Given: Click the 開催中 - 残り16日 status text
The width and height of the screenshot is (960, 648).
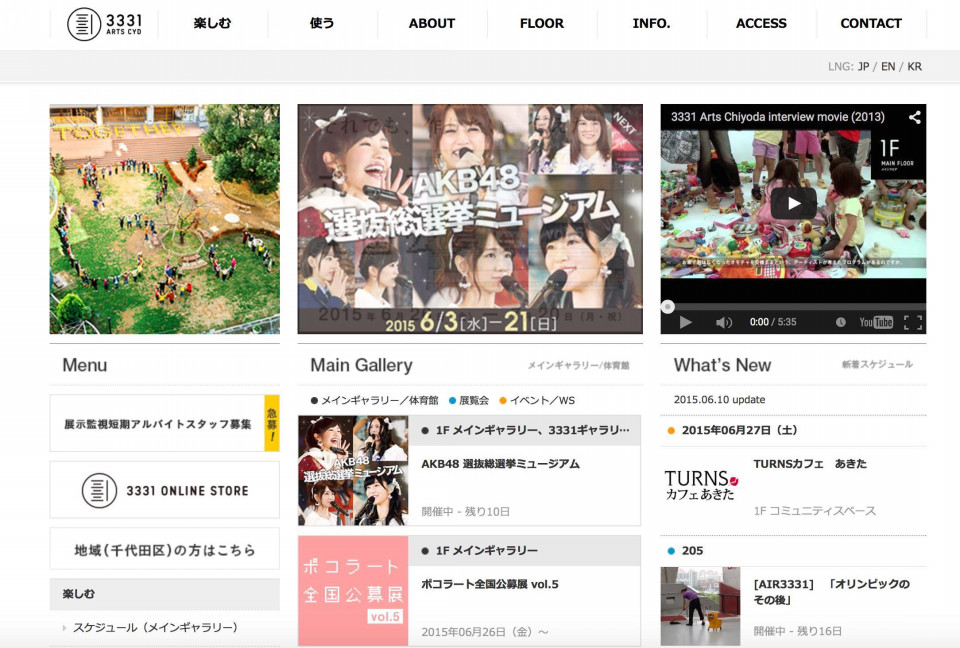Looking at the screenshot, I should (798, 631).
